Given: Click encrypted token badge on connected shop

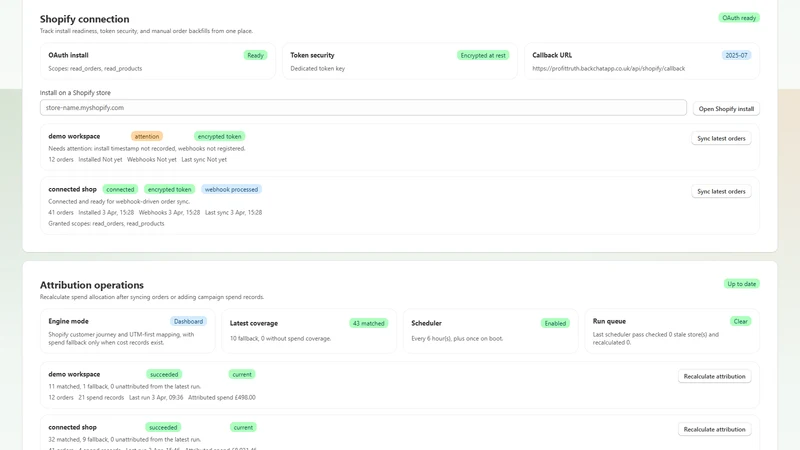Looking at the screenshot, I should tap(169, 189).
